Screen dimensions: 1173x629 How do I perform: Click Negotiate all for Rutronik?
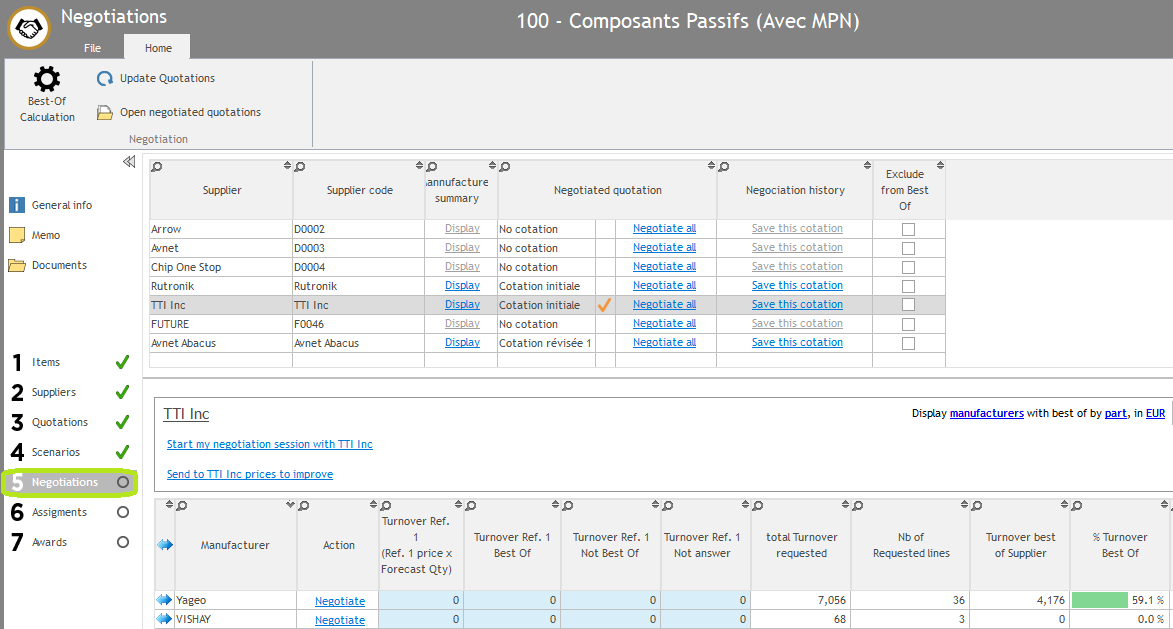pos(664,286)
